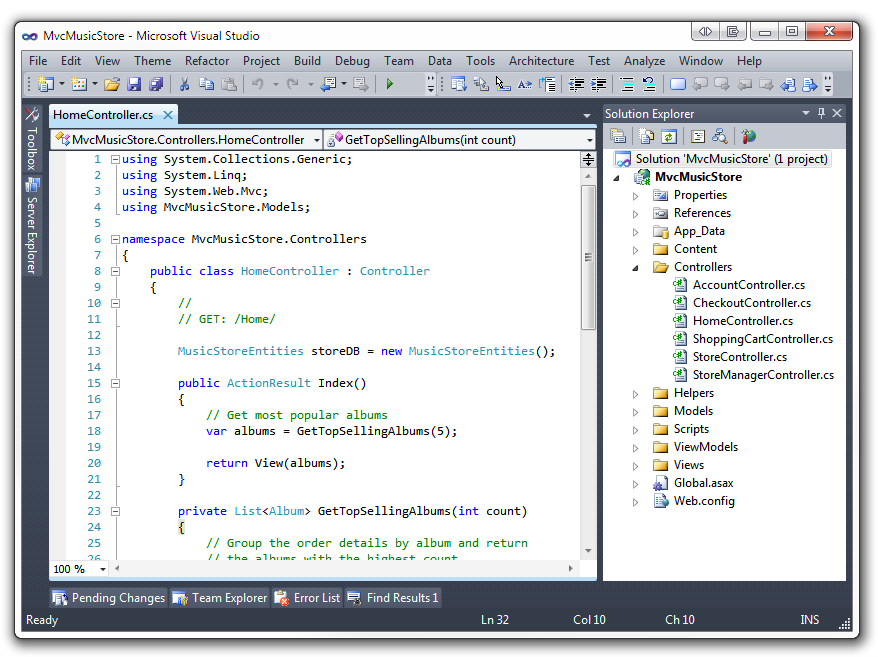Collapse HomeController class outline on line 8

click(x=115, y=271)
